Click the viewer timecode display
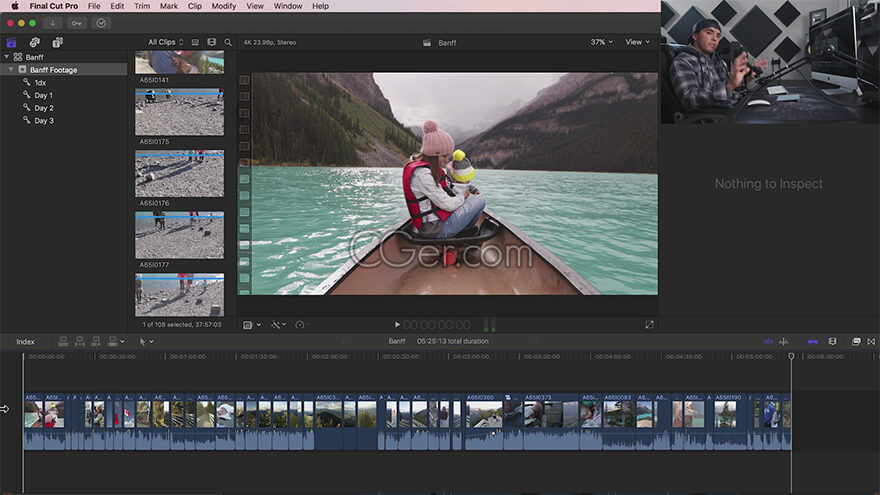The image size is (880, 495). point(437,325)
